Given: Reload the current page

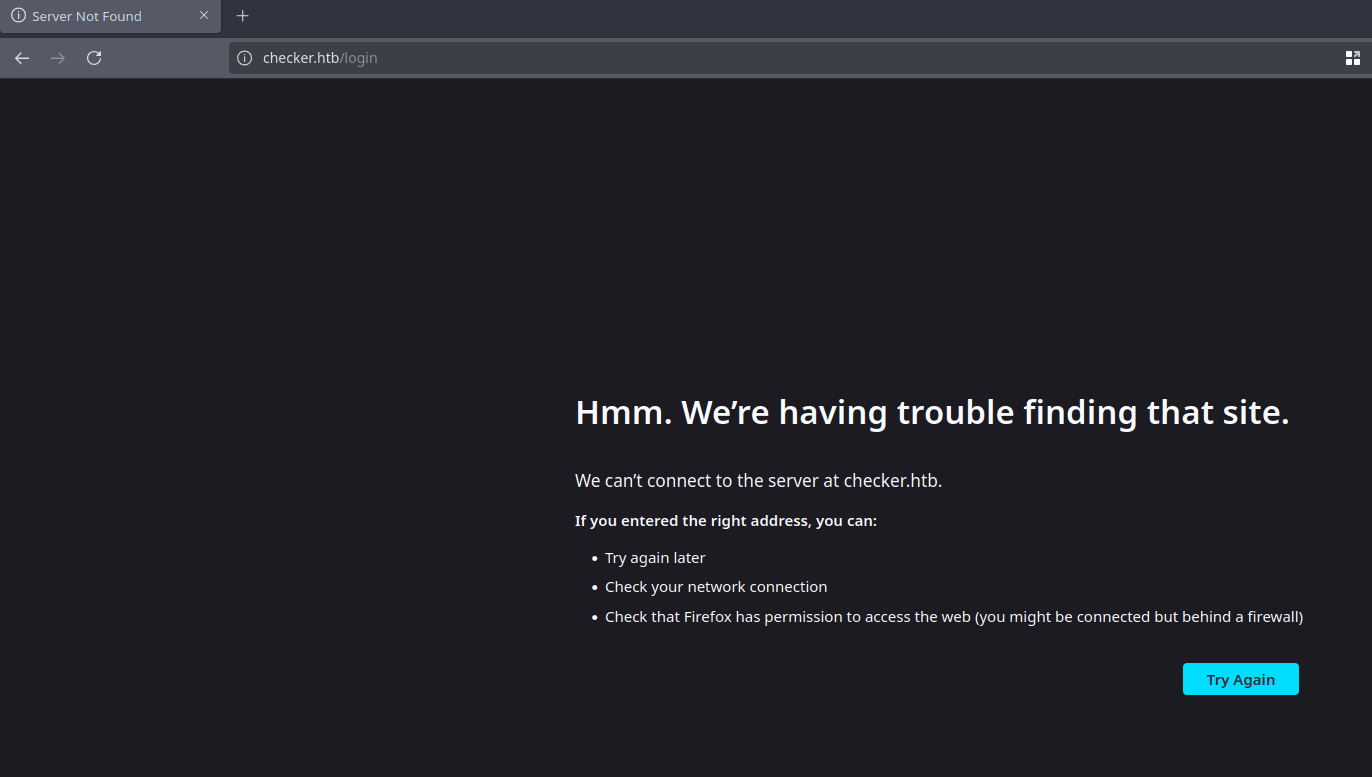Looking at the screenshot, I should point(94,58).
